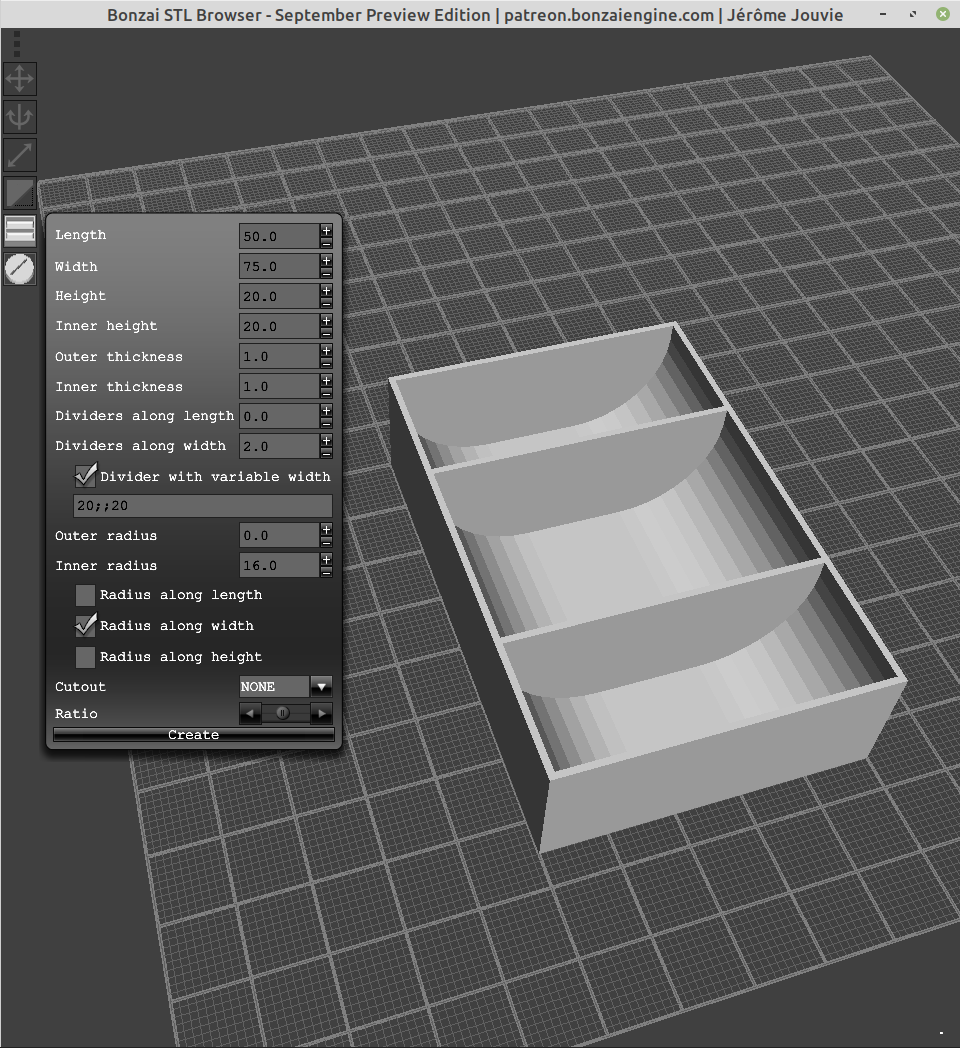
Task: Decrease Length with the minus button
Action: click(x=326, y=243)
